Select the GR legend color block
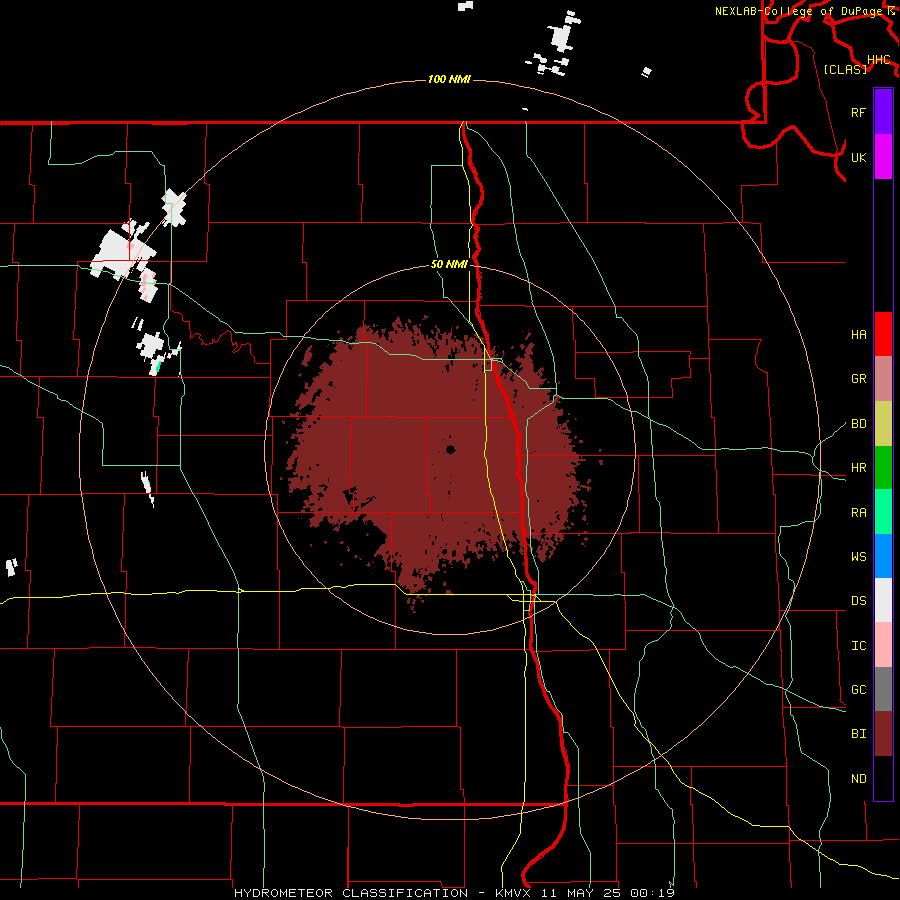Viewport: 900px width, 900px height. (883, 379)
